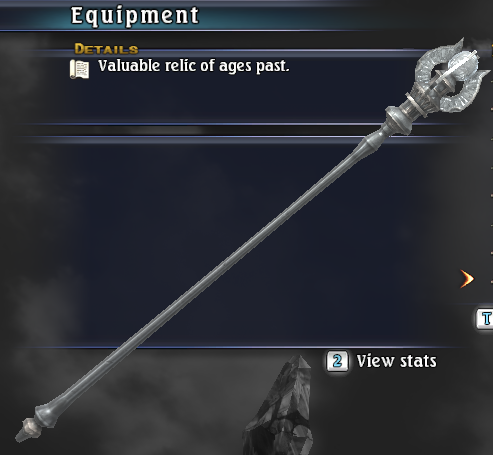The image size is (493, 455).
Task: Click the gray crystal rock below the panel
Action: 279,405
